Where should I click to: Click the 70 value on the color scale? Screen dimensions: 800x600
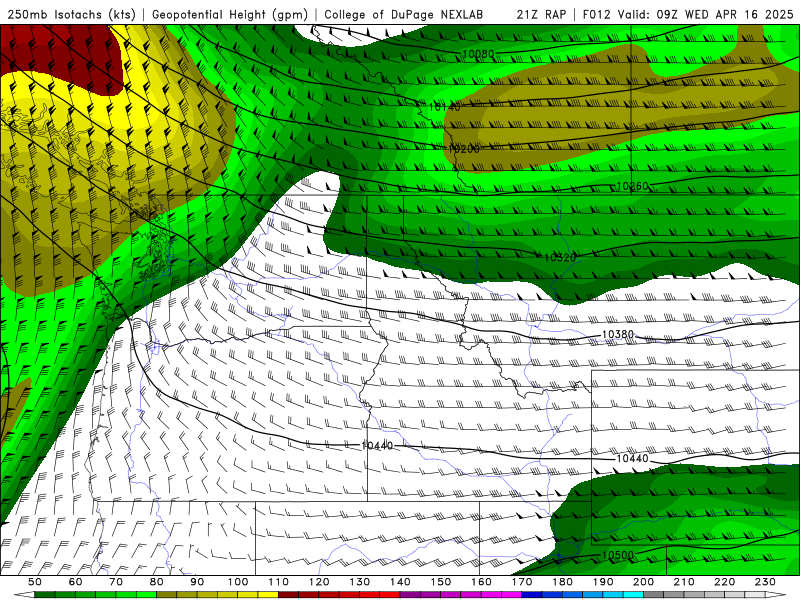click(x=116, y=582)
